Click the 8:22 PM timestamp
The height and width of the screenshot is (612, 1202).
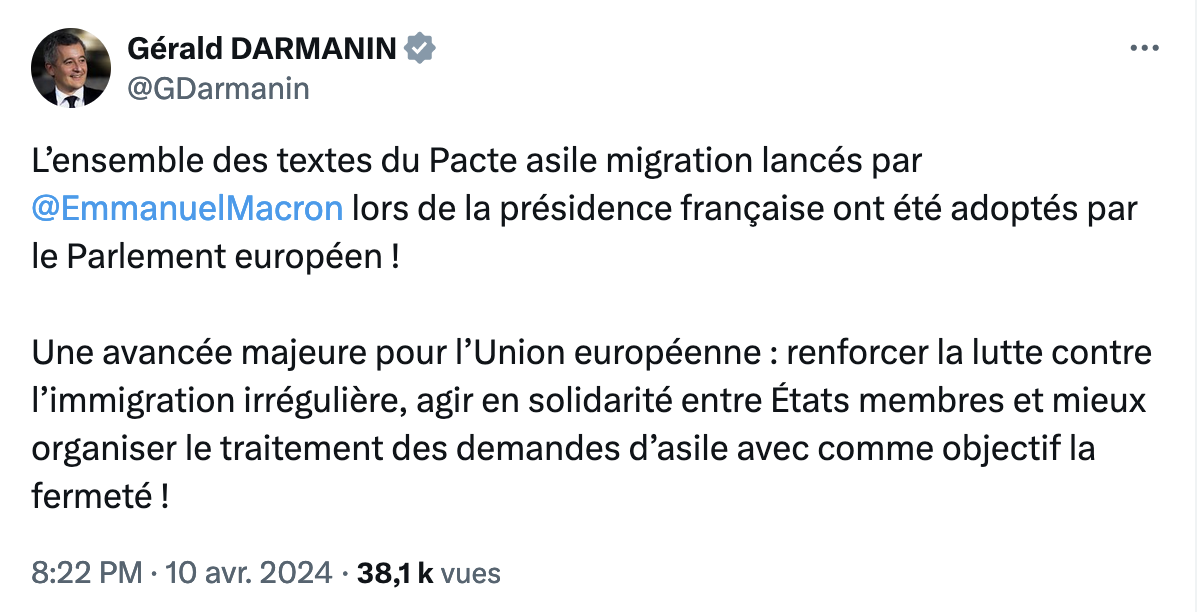click(x=87, y=573)
